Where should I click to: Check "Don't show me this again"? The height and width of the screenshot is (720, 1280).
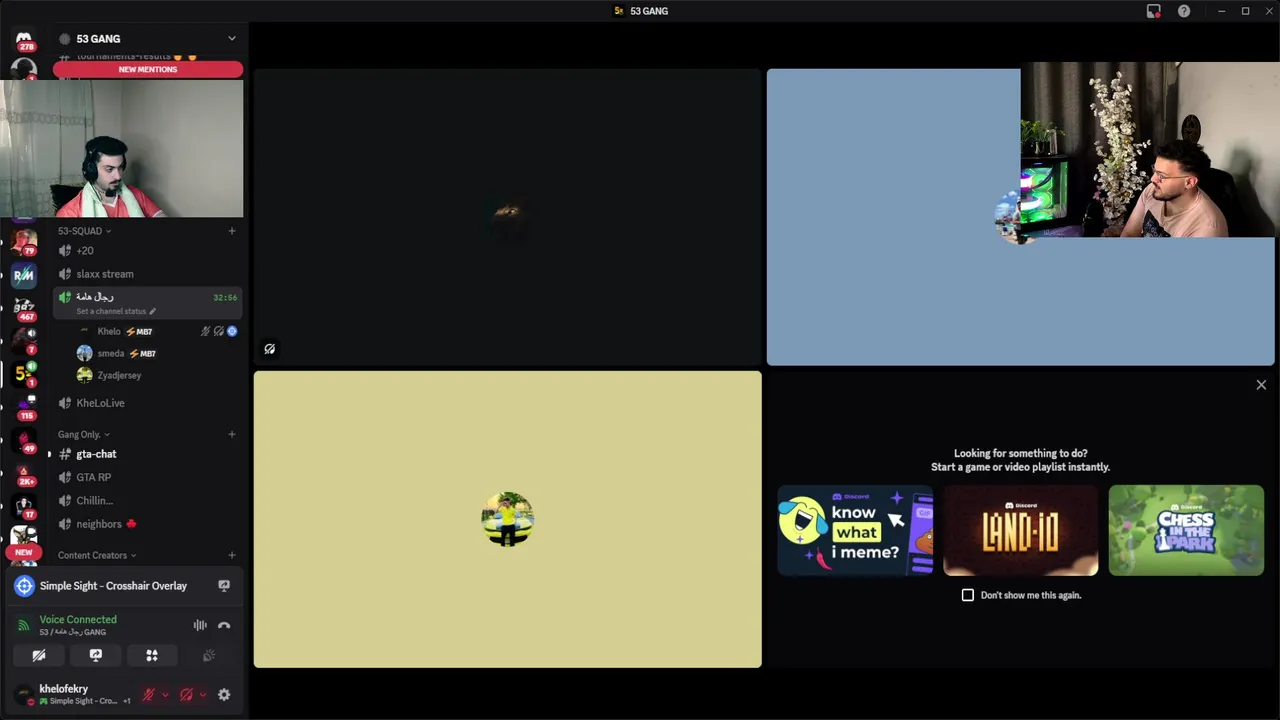click(x=967, y=595)
